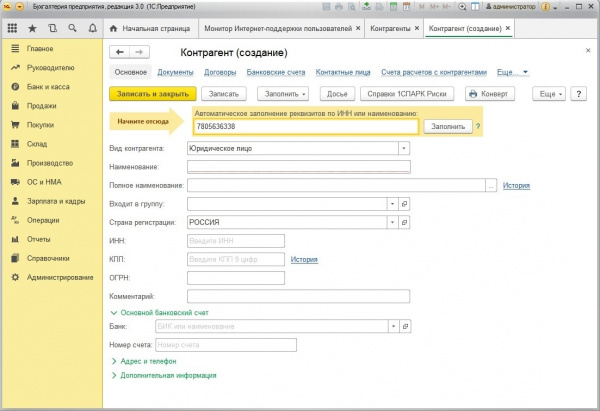Open notifications bell icon
The height and width of the screenshot is (411, 600).
[93, 28]
